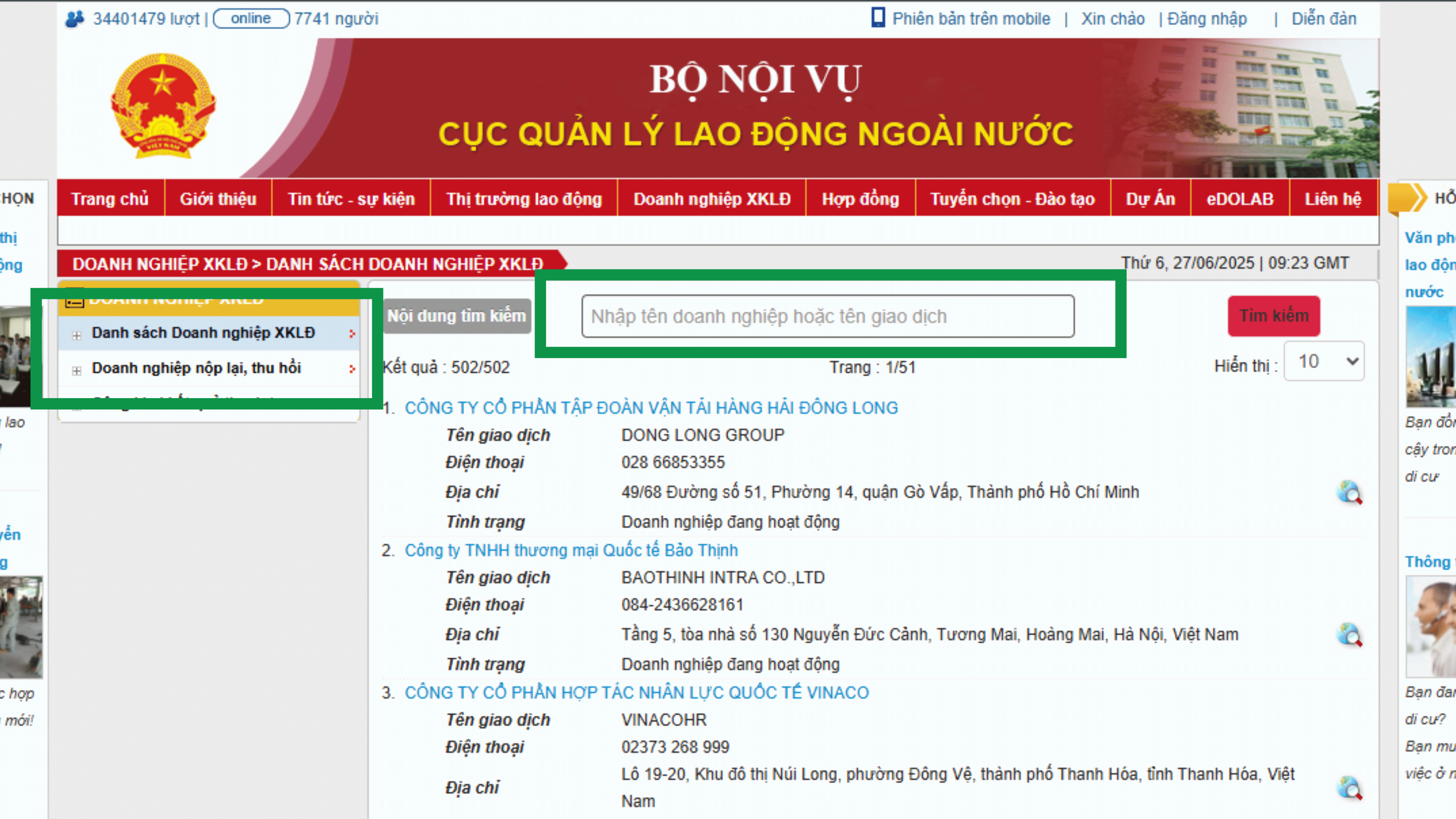Screen dimensions: 1456x819
Task: Open Diễn đàn forum link
Action: pyautogui.click(x=1325, y=19)
